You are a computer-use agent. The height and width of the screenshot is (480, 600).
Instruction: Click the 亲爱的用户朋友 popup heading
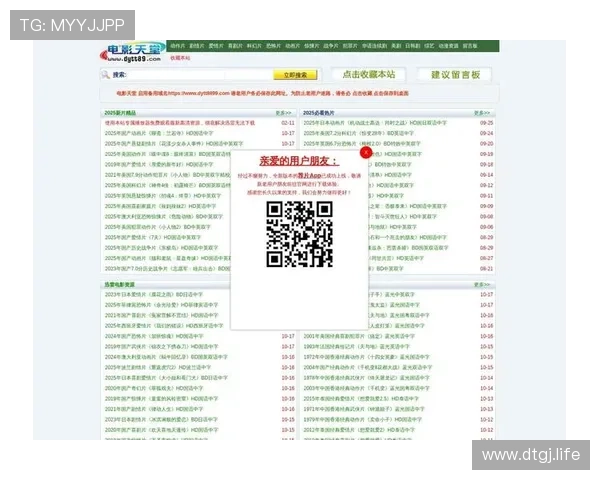point(299,161)
